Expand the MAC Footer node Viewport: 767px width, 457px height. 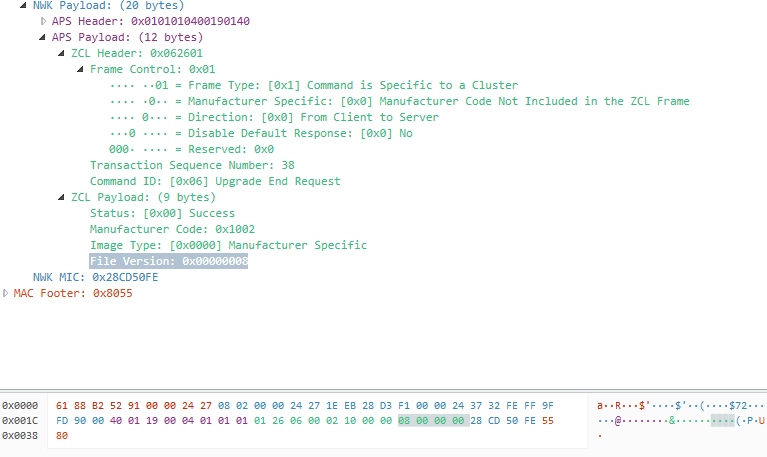tap(6, 293)
